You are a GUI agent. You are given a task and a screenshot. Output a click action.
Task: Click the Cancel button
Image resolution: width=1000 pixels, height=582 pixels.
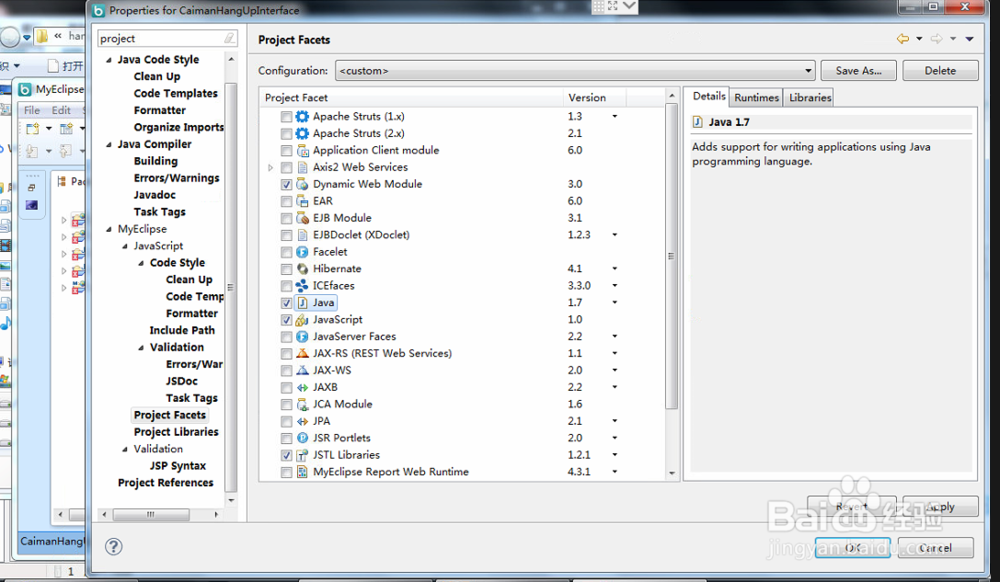tap(936, 548)
